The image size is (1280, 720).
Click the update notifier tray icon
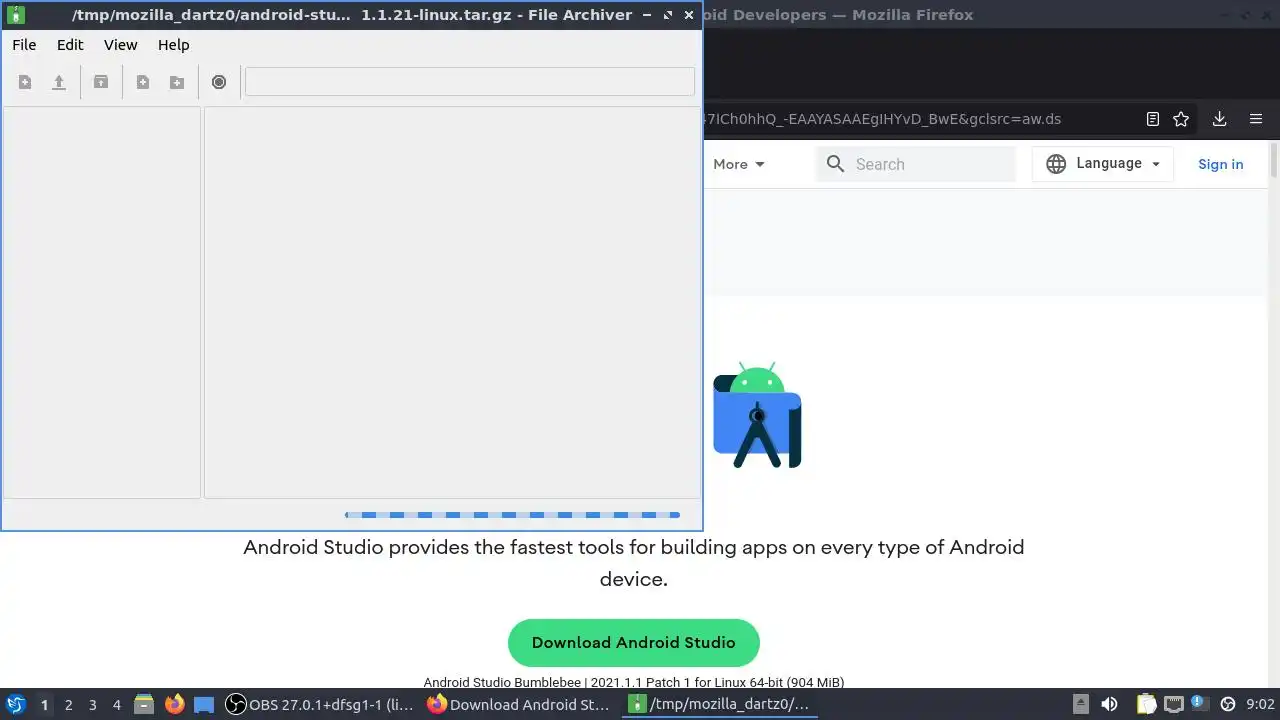pos(1200,704)
